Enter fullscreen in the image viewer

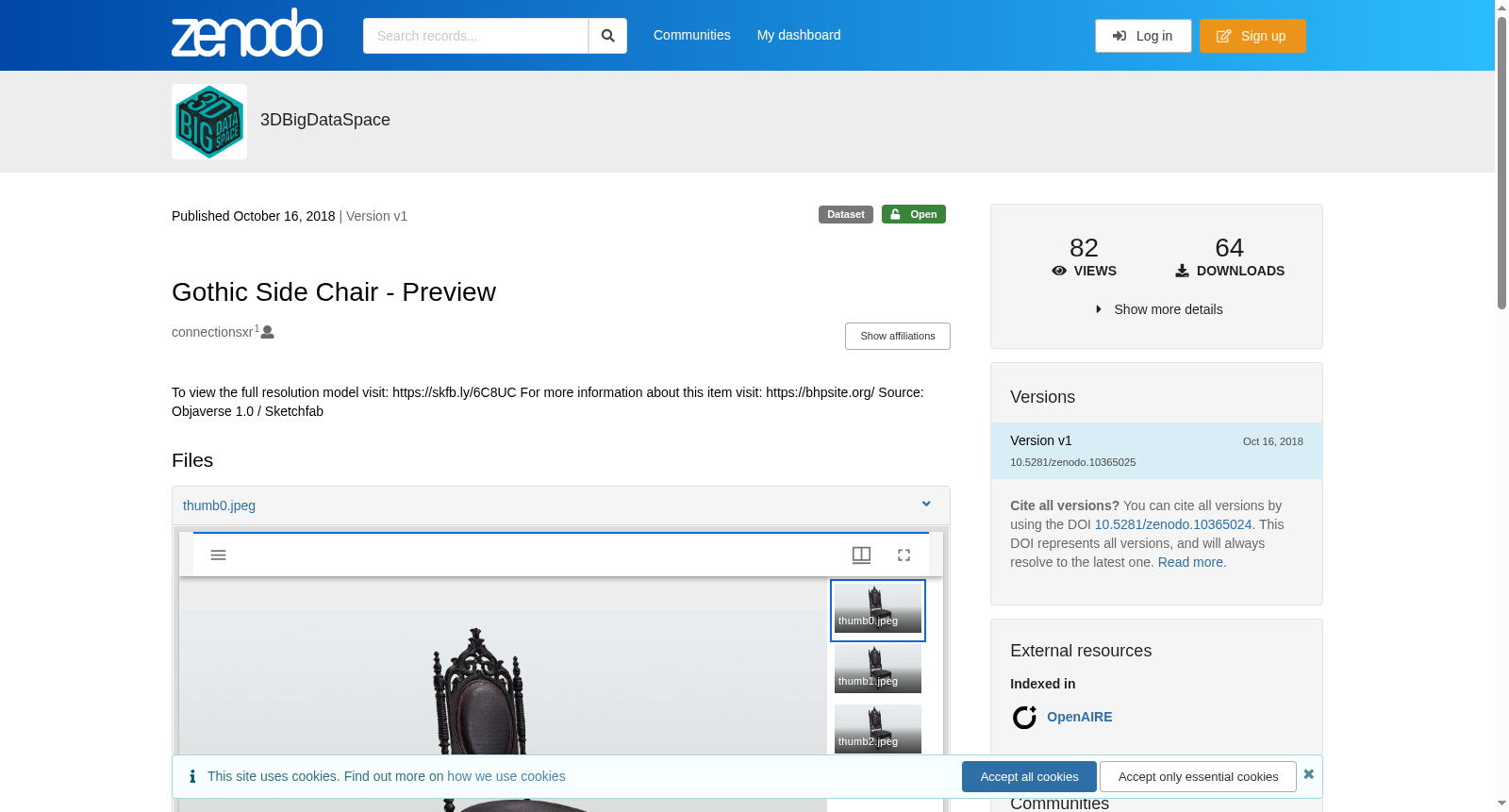point(904,555)
